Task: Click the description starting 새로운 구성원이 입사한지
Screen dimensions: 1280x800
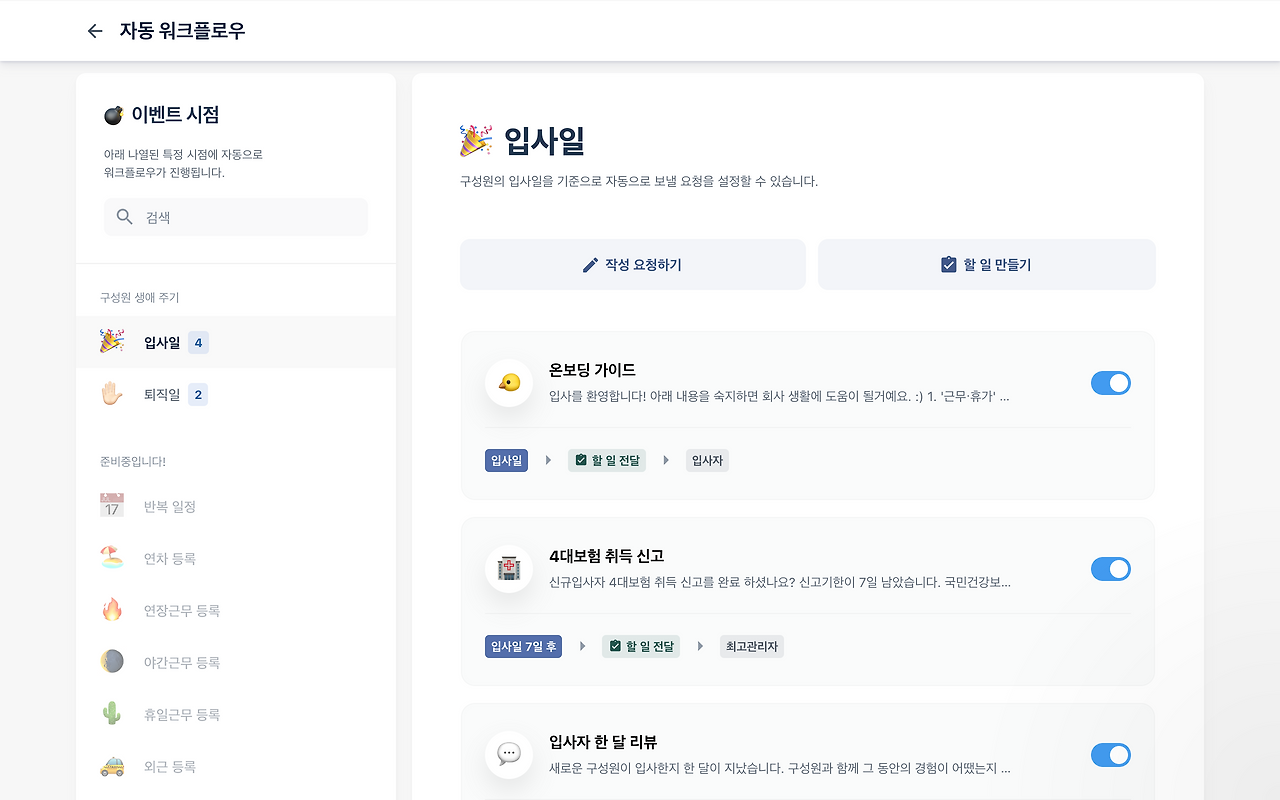Action: click(x=780, y=768)
